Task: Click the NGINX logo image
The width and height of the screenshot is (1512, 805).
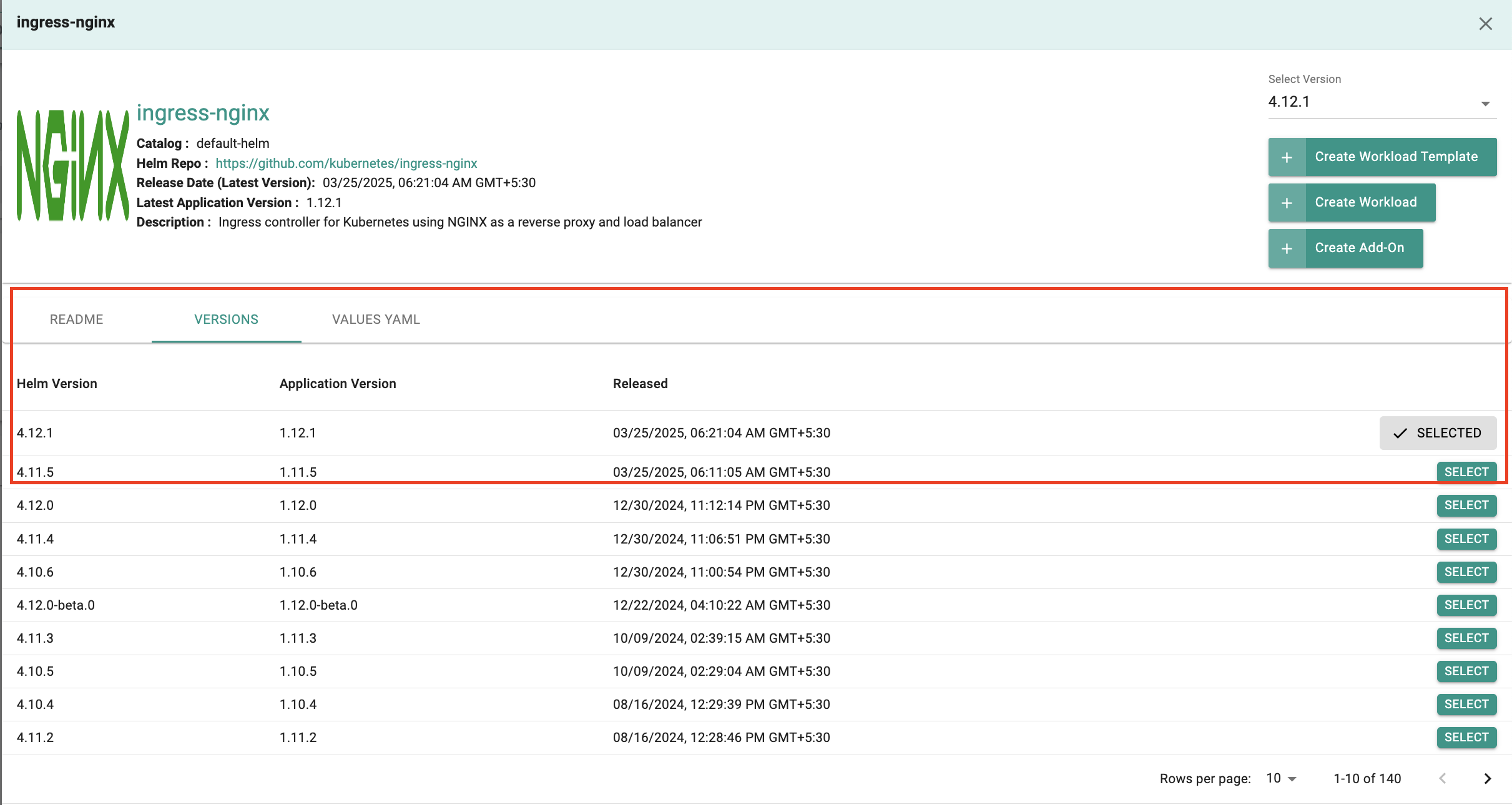Action: pos(72,165)
